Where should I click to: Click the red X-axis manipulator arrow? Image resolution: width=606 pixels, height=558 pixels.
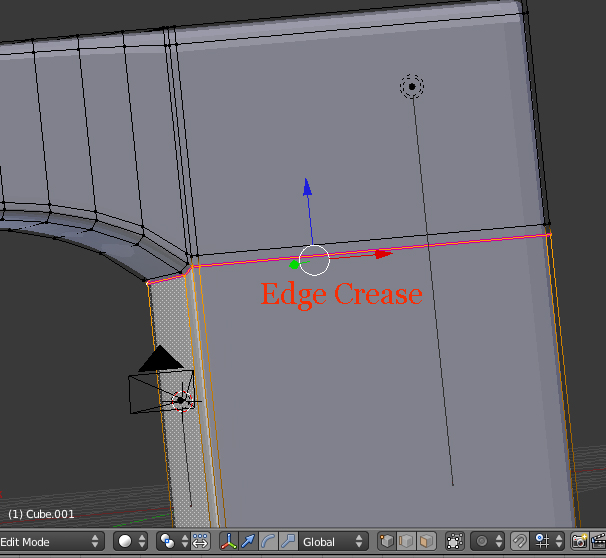[383, 254]
